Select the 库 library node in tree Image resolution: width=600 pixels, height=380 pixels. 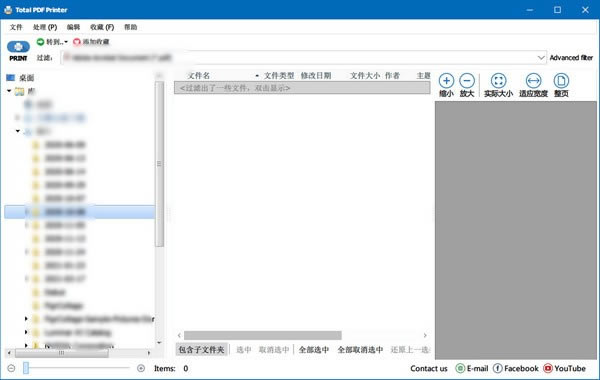(x=25, y=91)
